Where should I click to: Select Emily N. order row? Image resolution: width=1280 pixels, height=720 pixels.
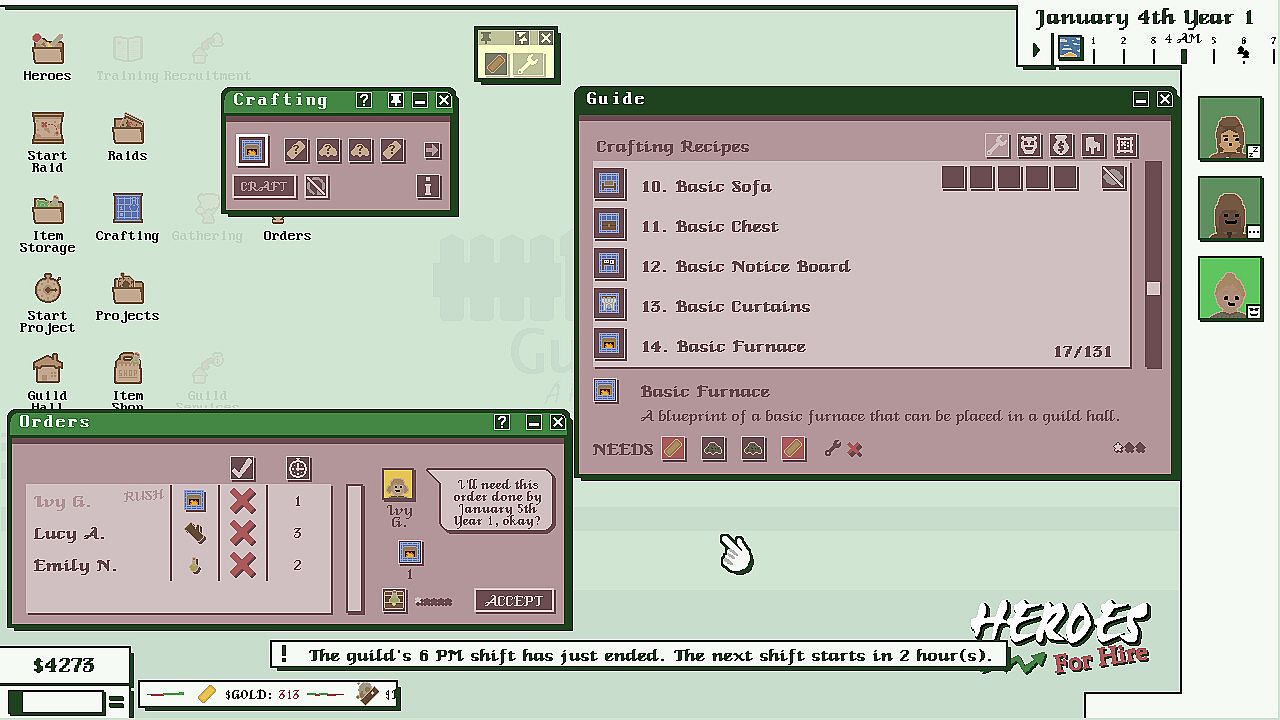(178, 565)
